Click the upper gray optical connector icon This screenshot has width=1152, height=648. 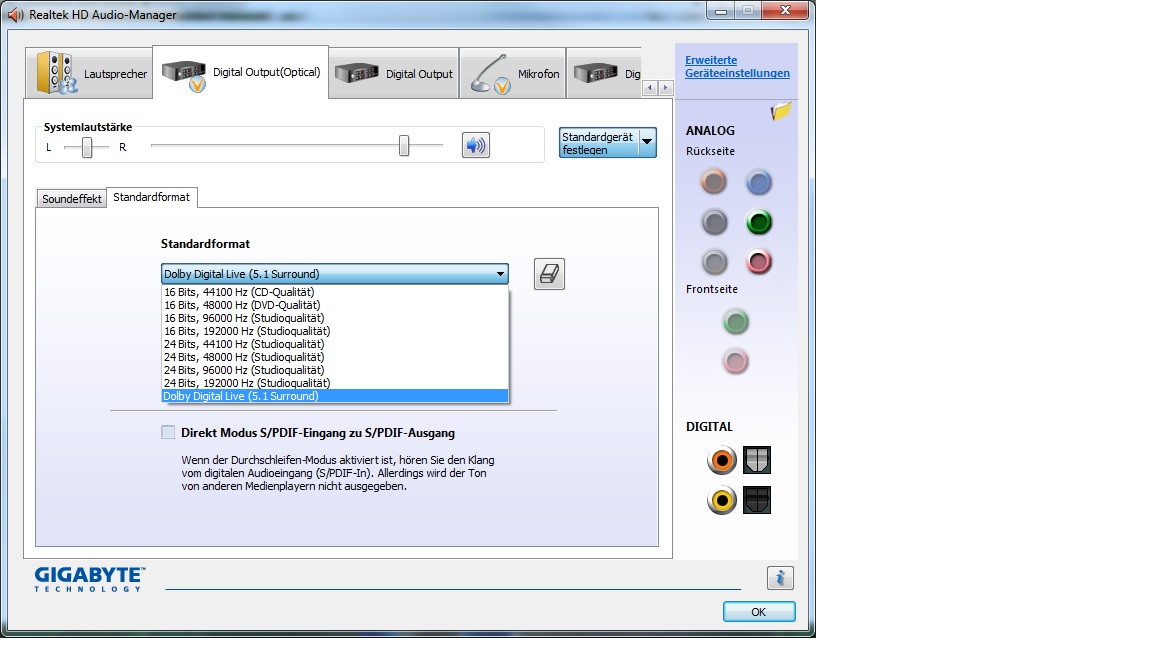tap(757, 460)
